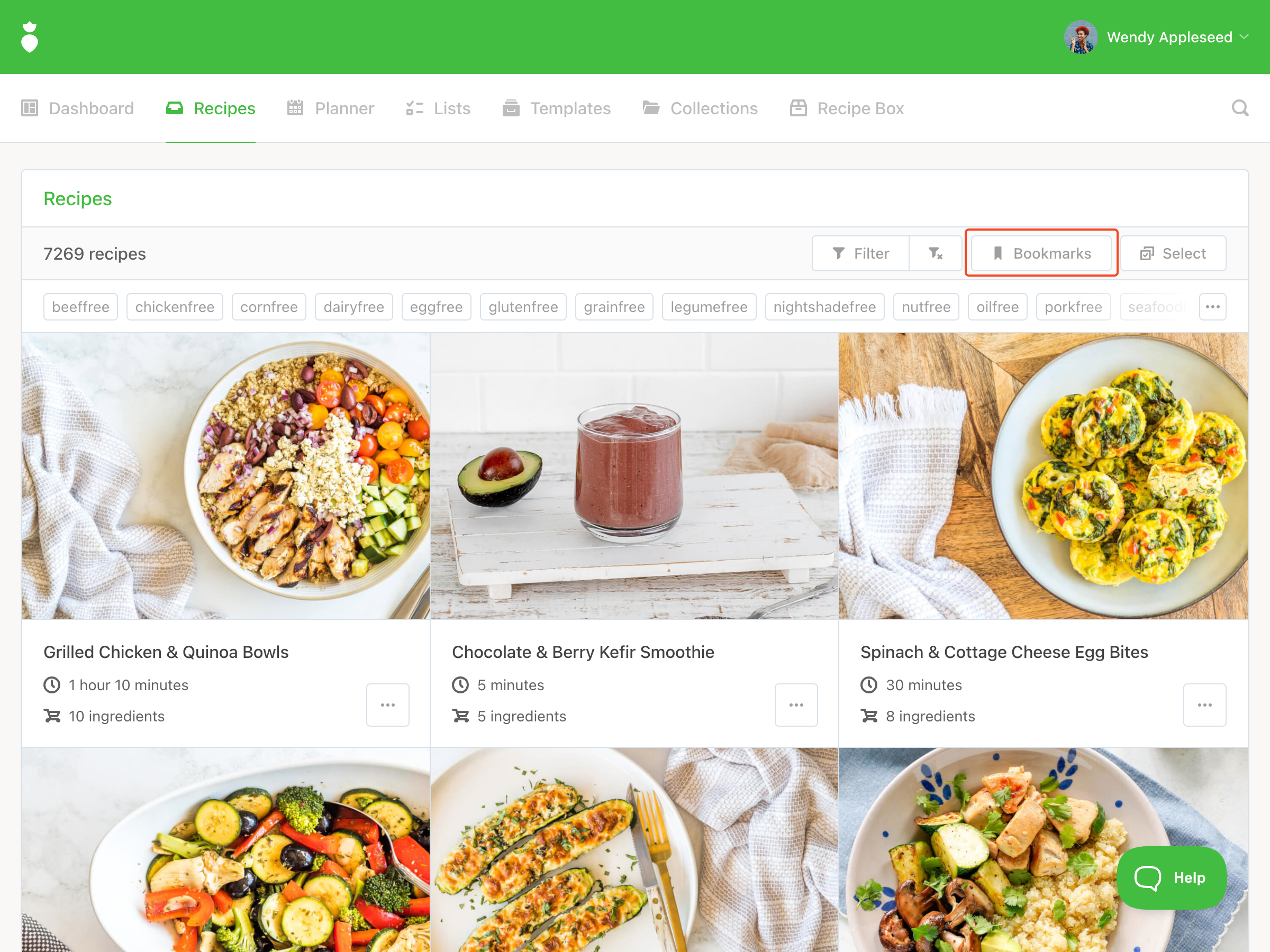1270x952 pixels.
Task: Toggle the dairyfree tag filter
Action: (353, 307)
